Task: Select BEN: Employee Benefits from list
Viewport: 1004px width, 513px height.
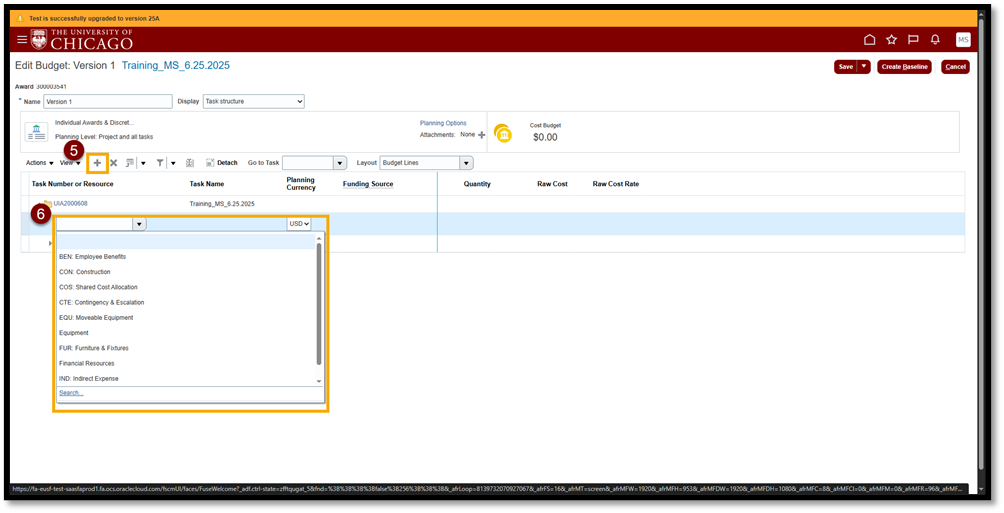Action: point(92,257)
